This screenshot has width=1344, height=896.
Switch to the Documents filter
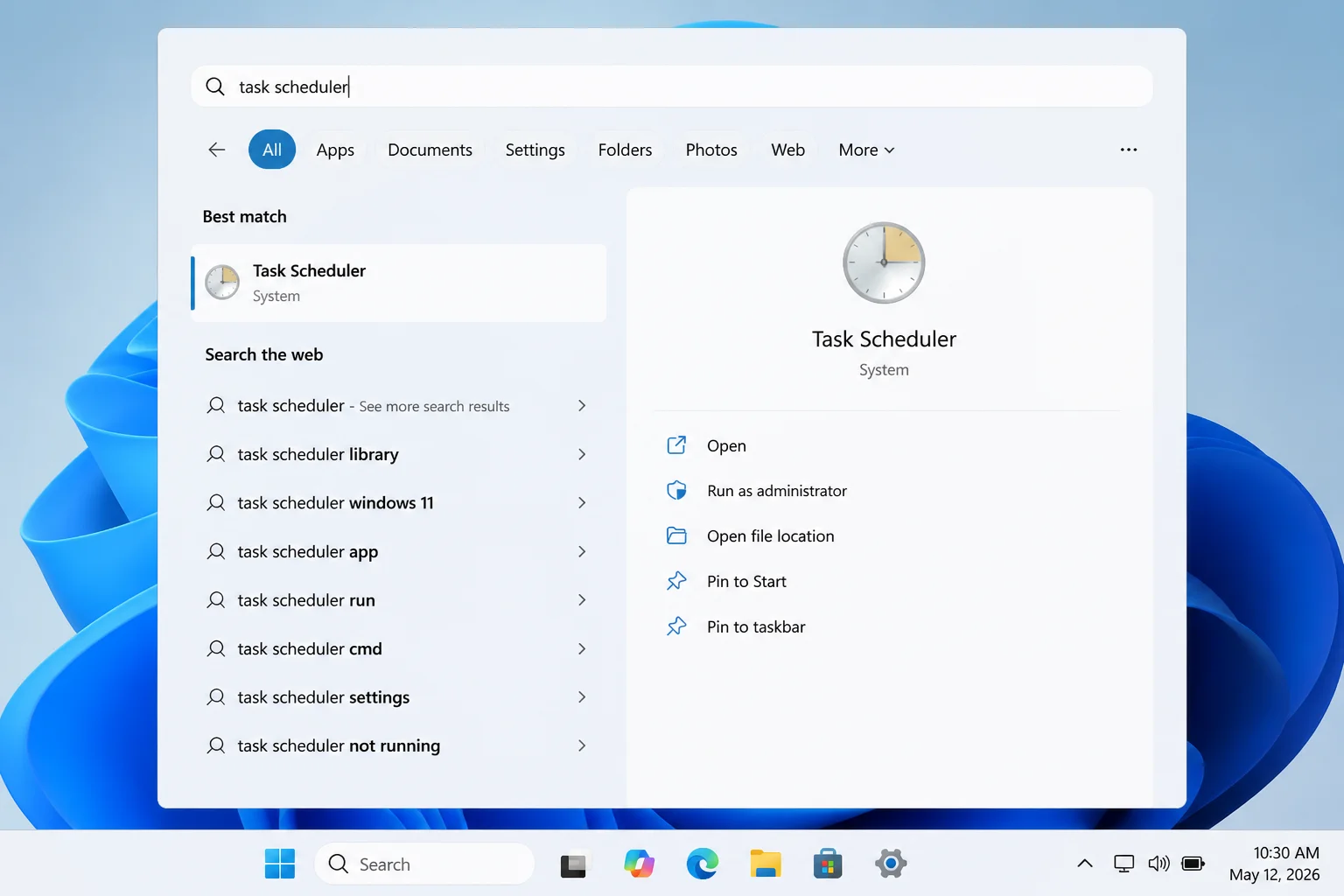click(430, 150)
